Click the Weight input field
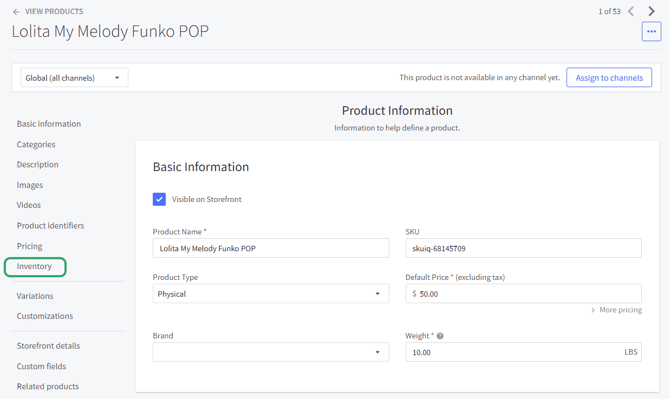This screenshot has height=399, width=670. coord(523,352)
